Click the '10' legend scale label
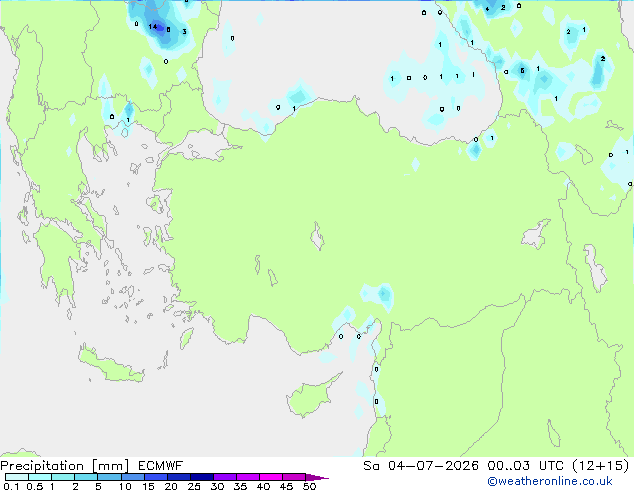 (x=125, y=486)
